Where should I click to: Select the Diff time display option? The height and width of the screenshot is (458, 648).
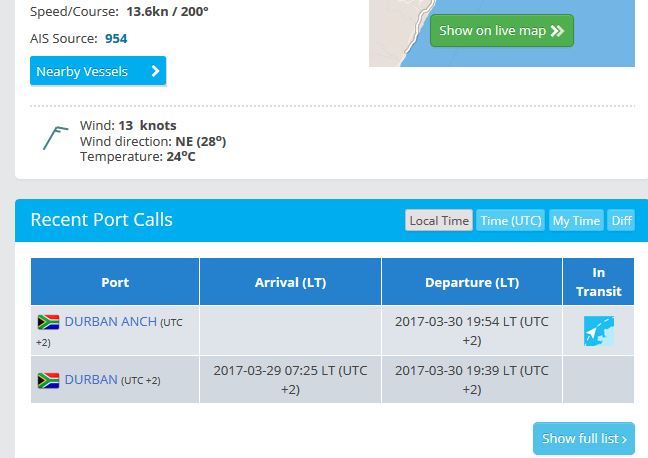point(621,220)
